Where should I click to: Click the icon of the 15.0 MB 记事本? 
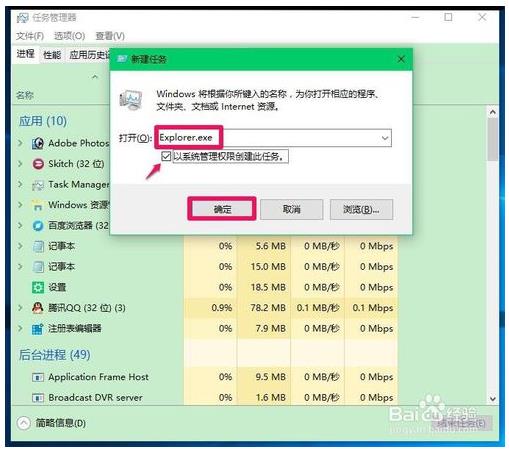click(38, 267)
